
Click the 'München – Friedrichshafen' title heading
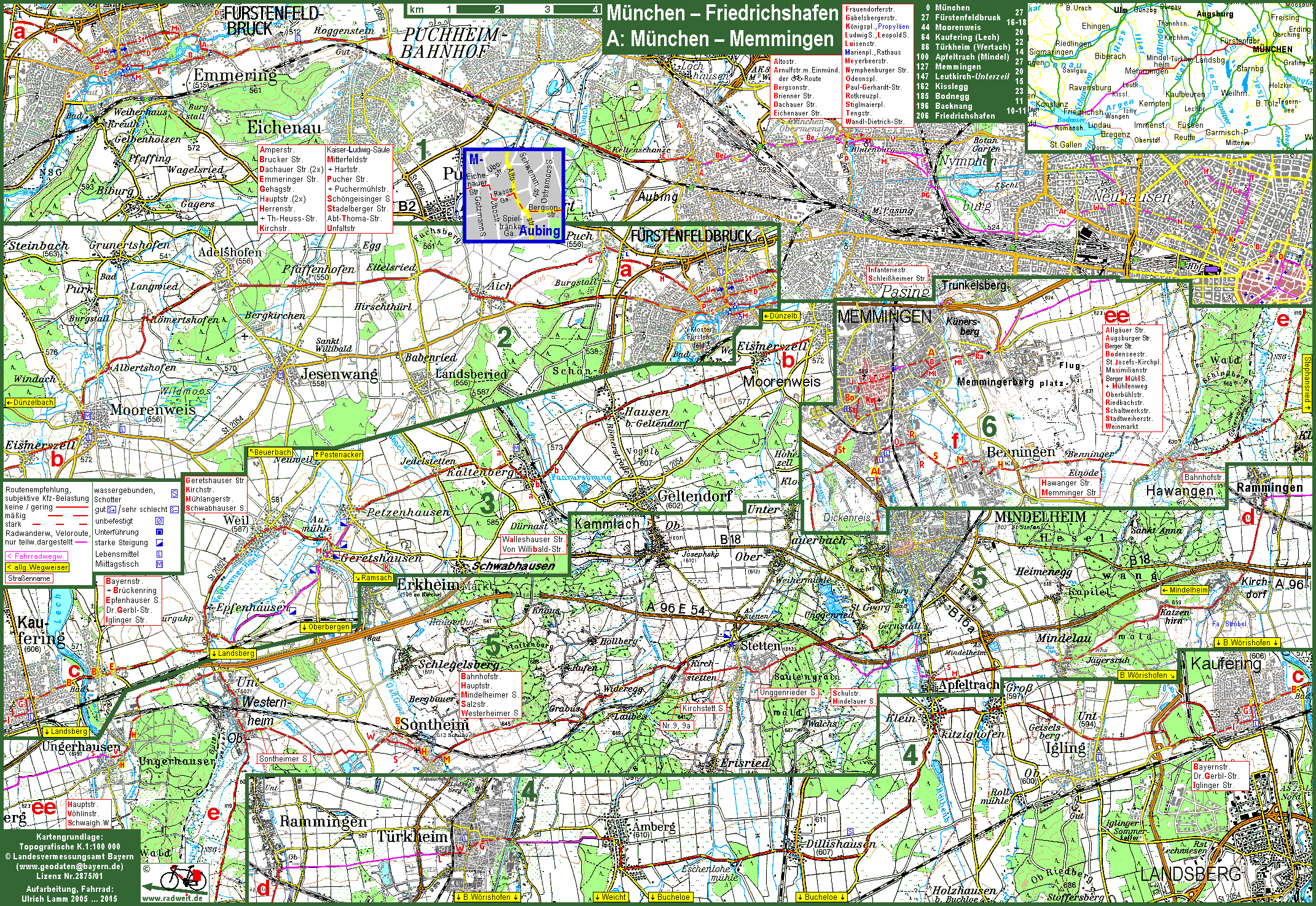(723, 13)
